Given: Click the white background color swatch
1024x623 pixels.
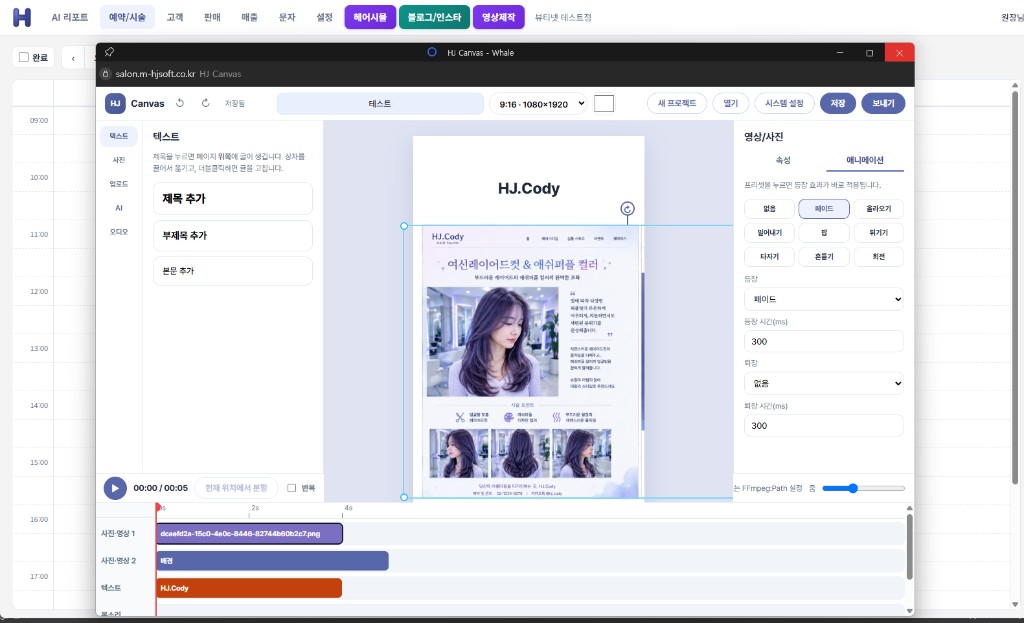Looking at the screenshot, I should pos(603,103).
